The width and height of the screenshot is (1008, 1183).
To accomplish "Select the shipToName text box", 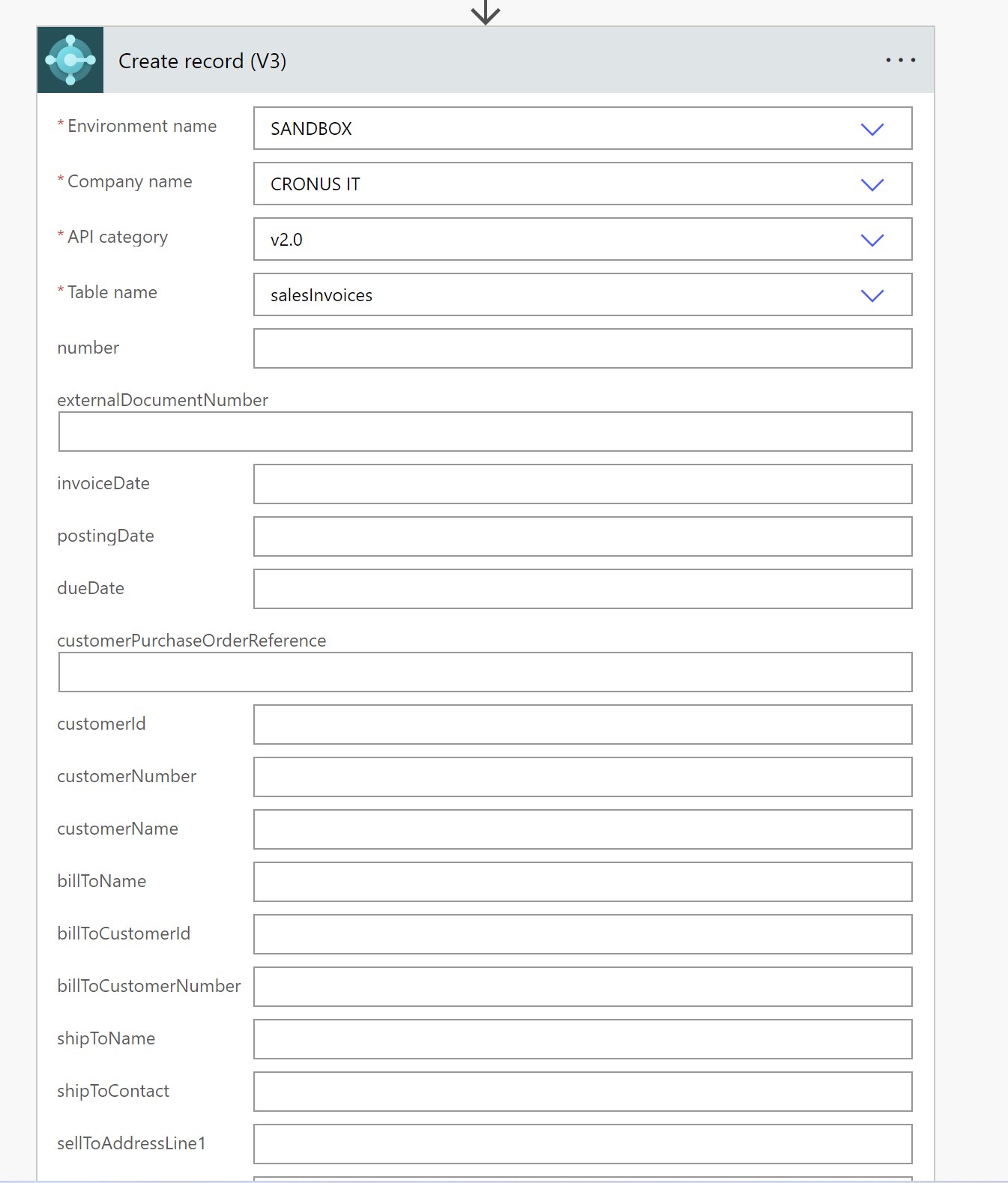I will point(582,1039).
